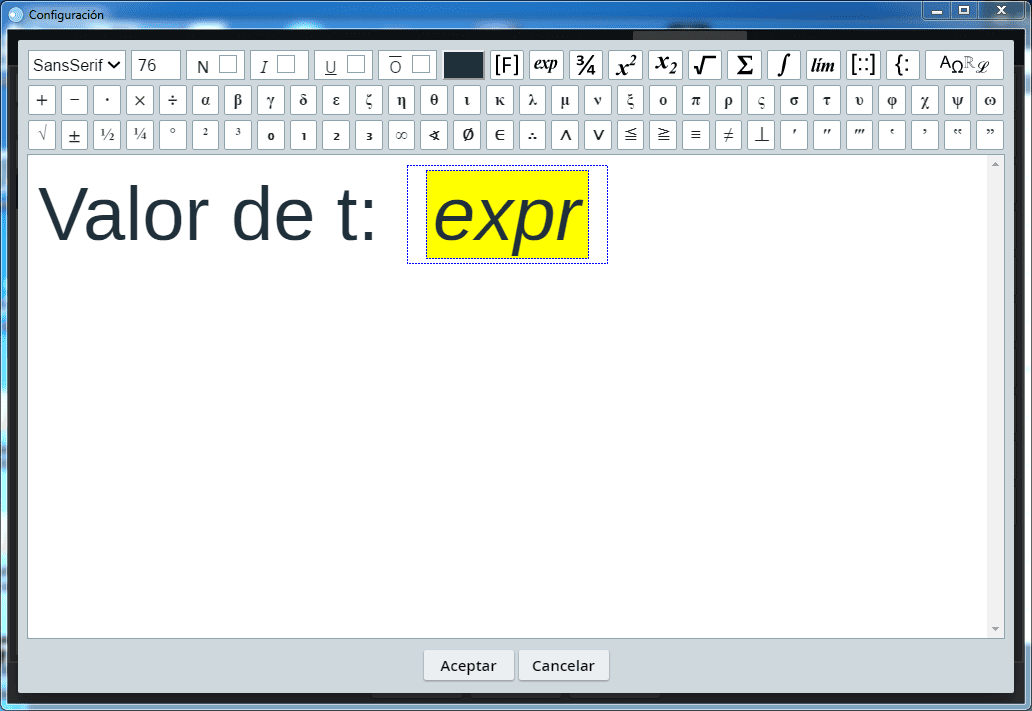
Task: Click the Aceptar button
Action: 468,666
